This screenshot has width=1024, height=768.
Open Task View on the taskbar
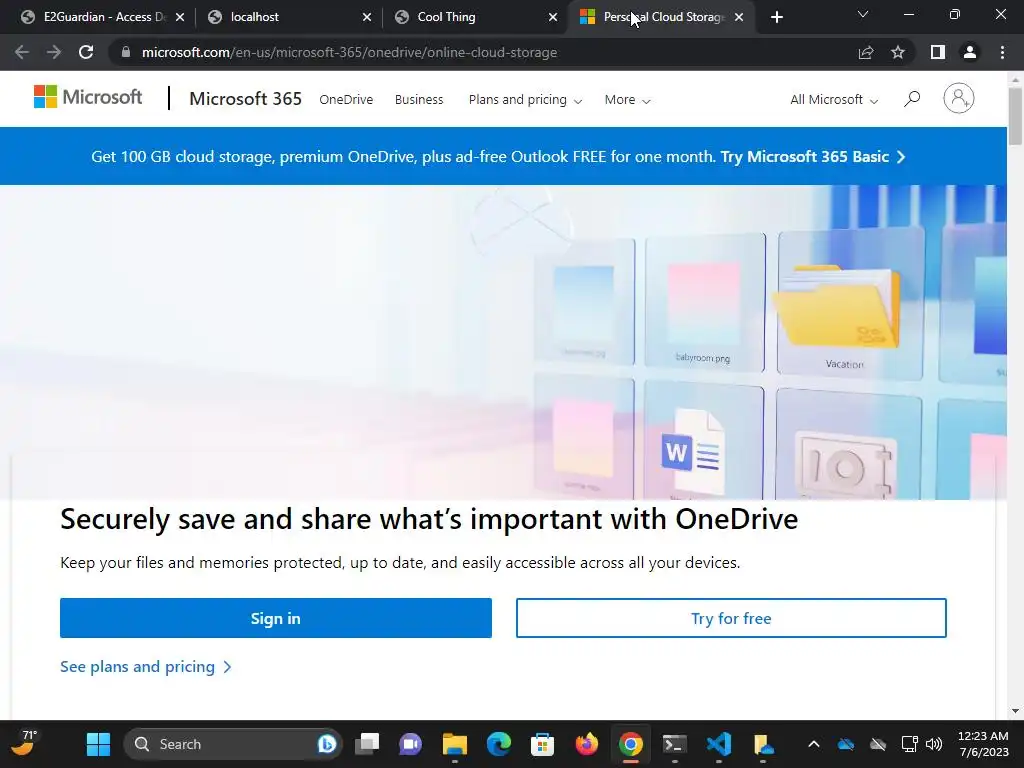(x=367, y=744)
